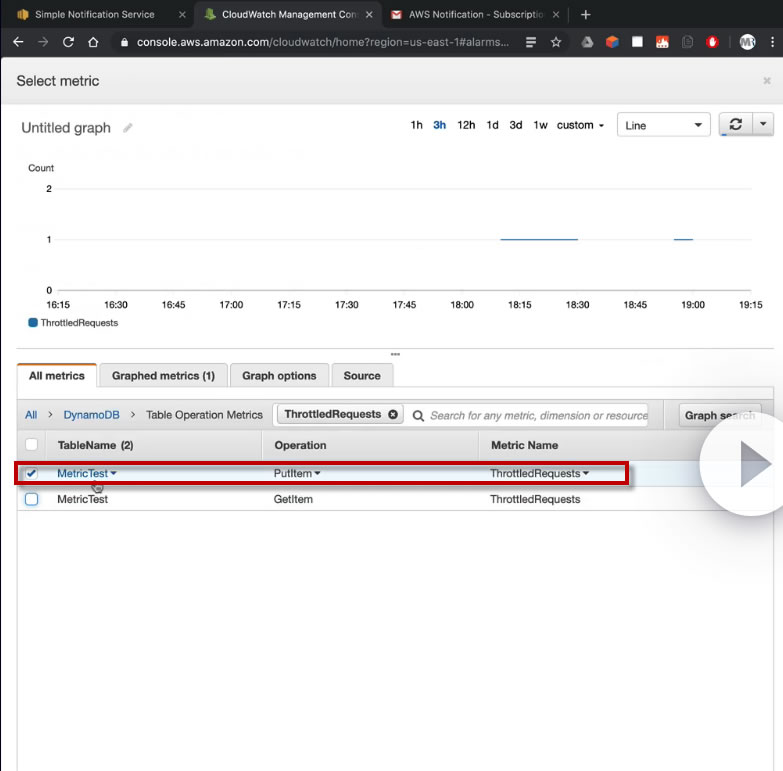Toggle the ThrottledRequests legend color swatch
The width and height of the screenshot is (783, 771).
tap(33, 323)
